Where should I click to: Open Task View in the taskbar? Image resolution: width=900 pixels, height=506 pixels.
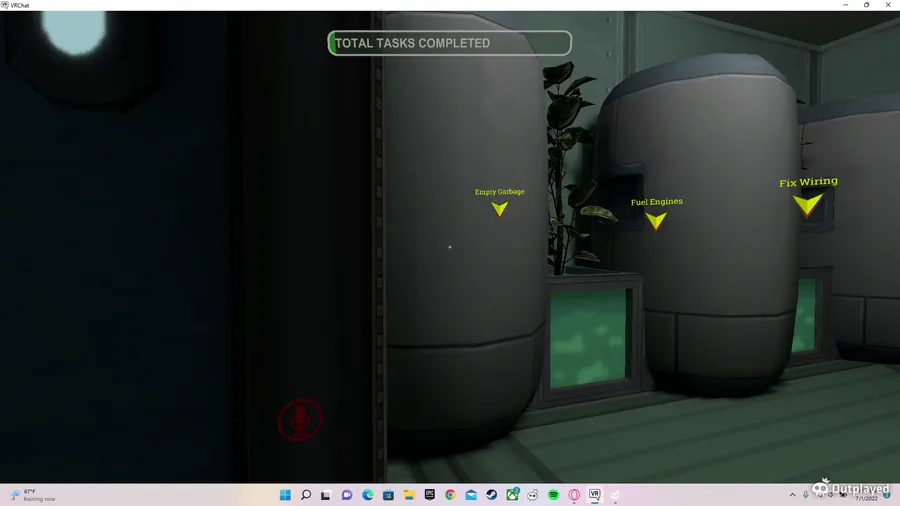pos(326,495)
